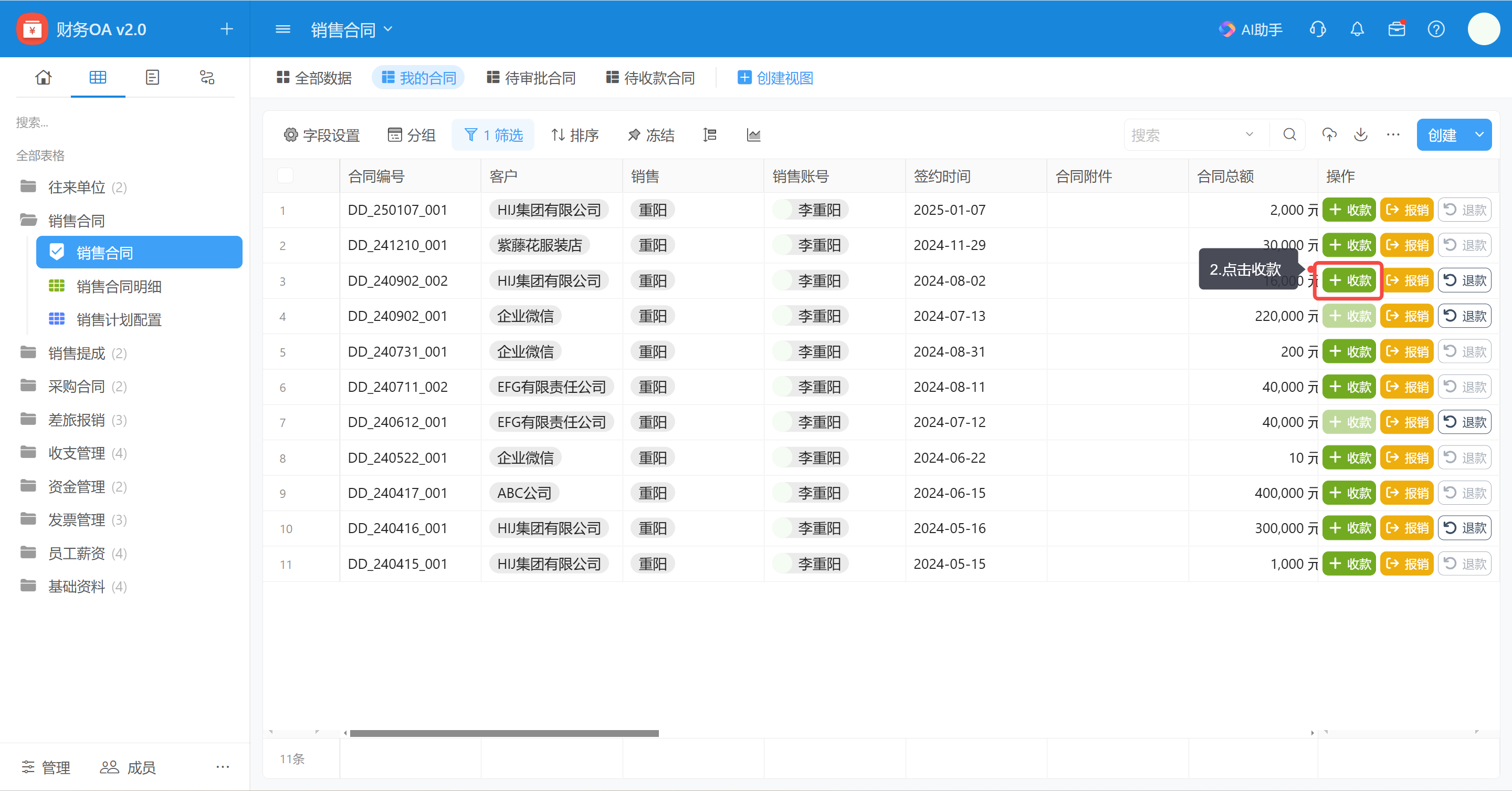Screen dimensions: 1512x791
Task: Open 字段设置 field settings
Action: coord(322,135)
